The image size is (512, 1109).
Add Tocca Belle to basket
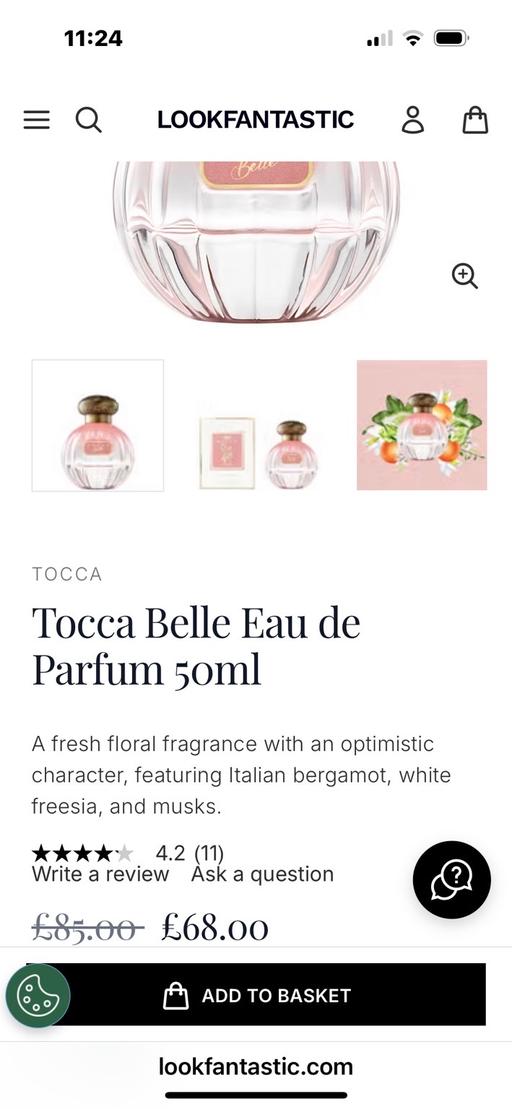pyautogui.click(x=256, y=994)
